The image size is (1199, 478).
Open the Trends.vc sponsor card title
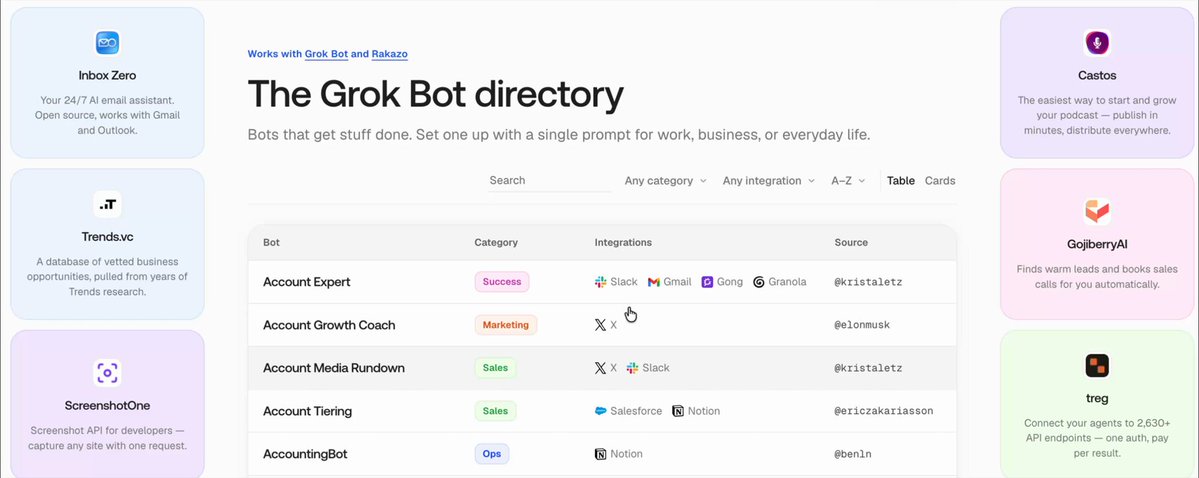pos(107,237)
